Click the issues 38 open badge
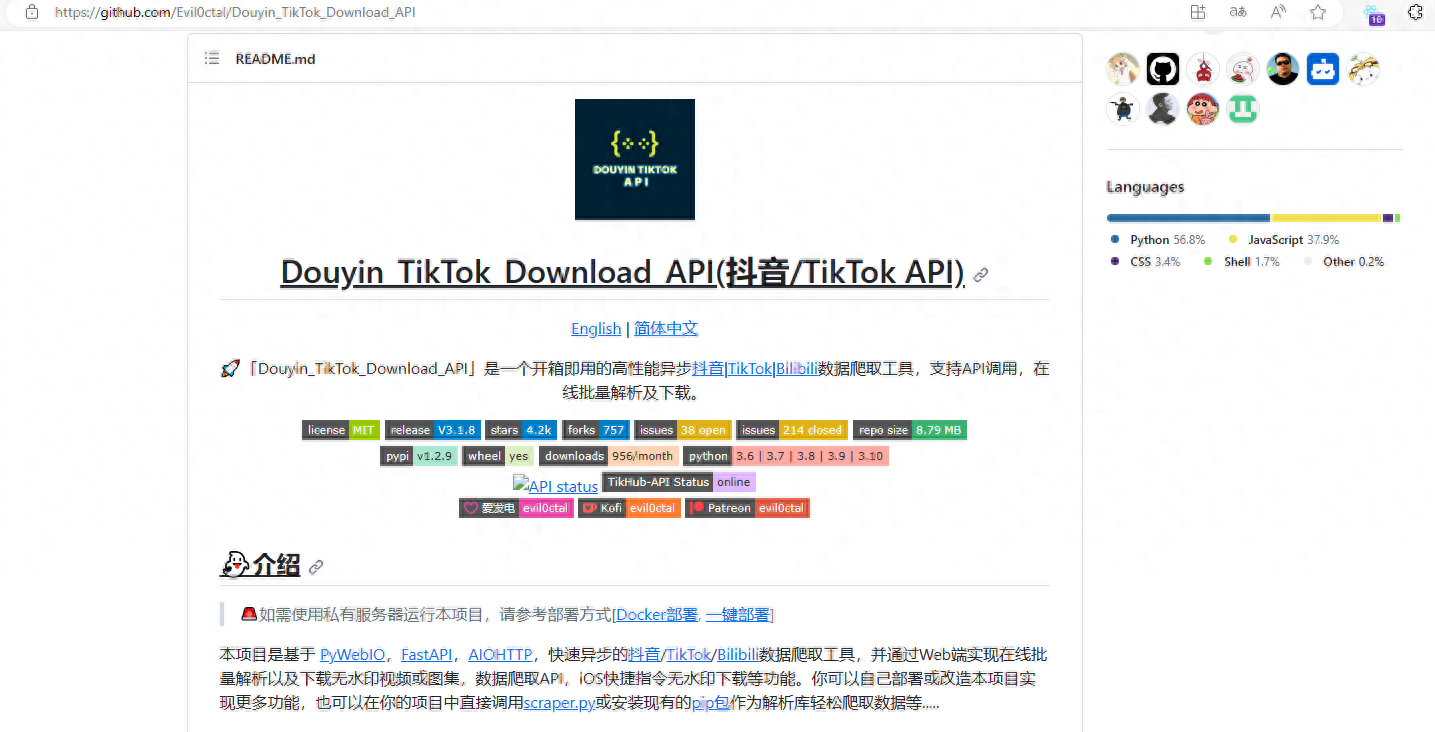This screenshot has height=732, width=1435. (683, 430)
